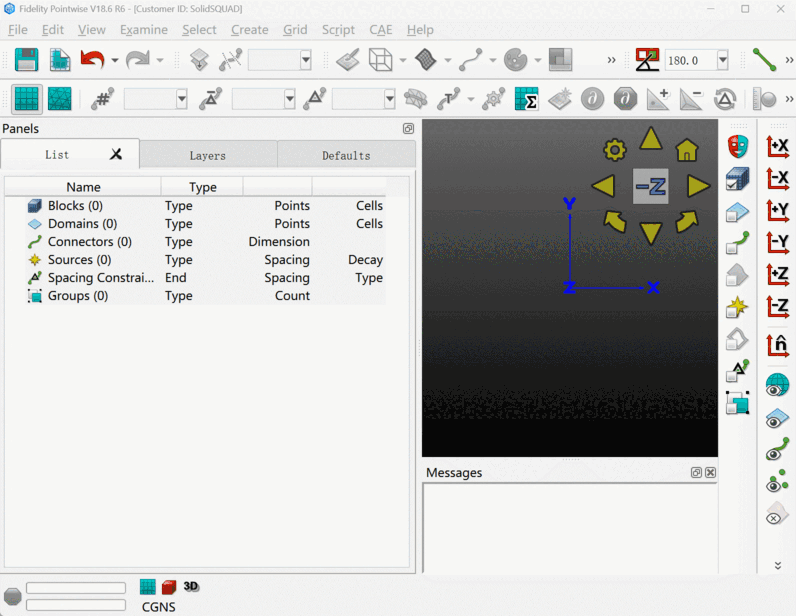Switch to the Layers tab
The width and height of the screenshot is (796, 616).
click(x=208, y=155)
